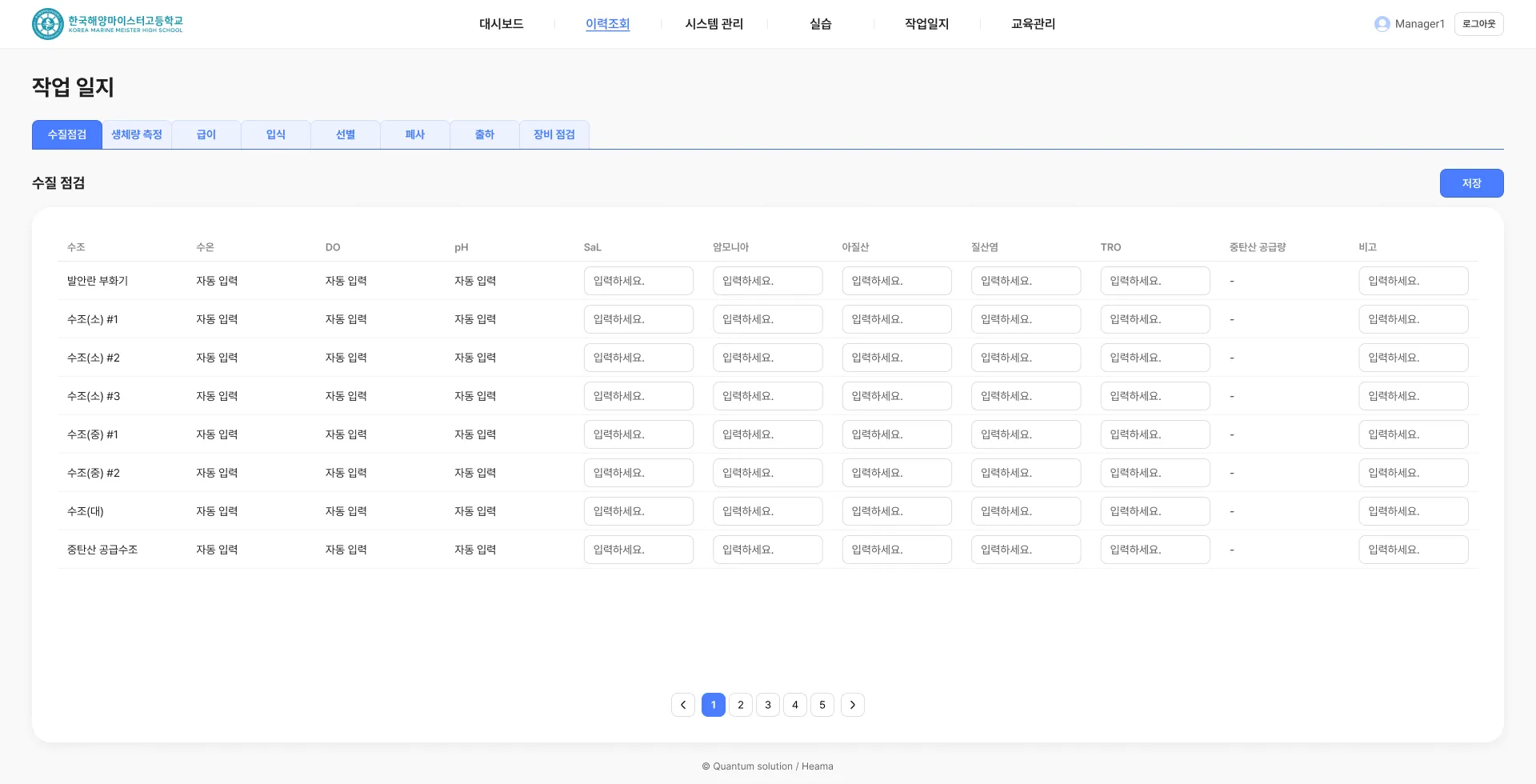The height and width of the screenshot is (784, 1536).
Task: Open the 대시보드 menu
Action: point(502,24)
